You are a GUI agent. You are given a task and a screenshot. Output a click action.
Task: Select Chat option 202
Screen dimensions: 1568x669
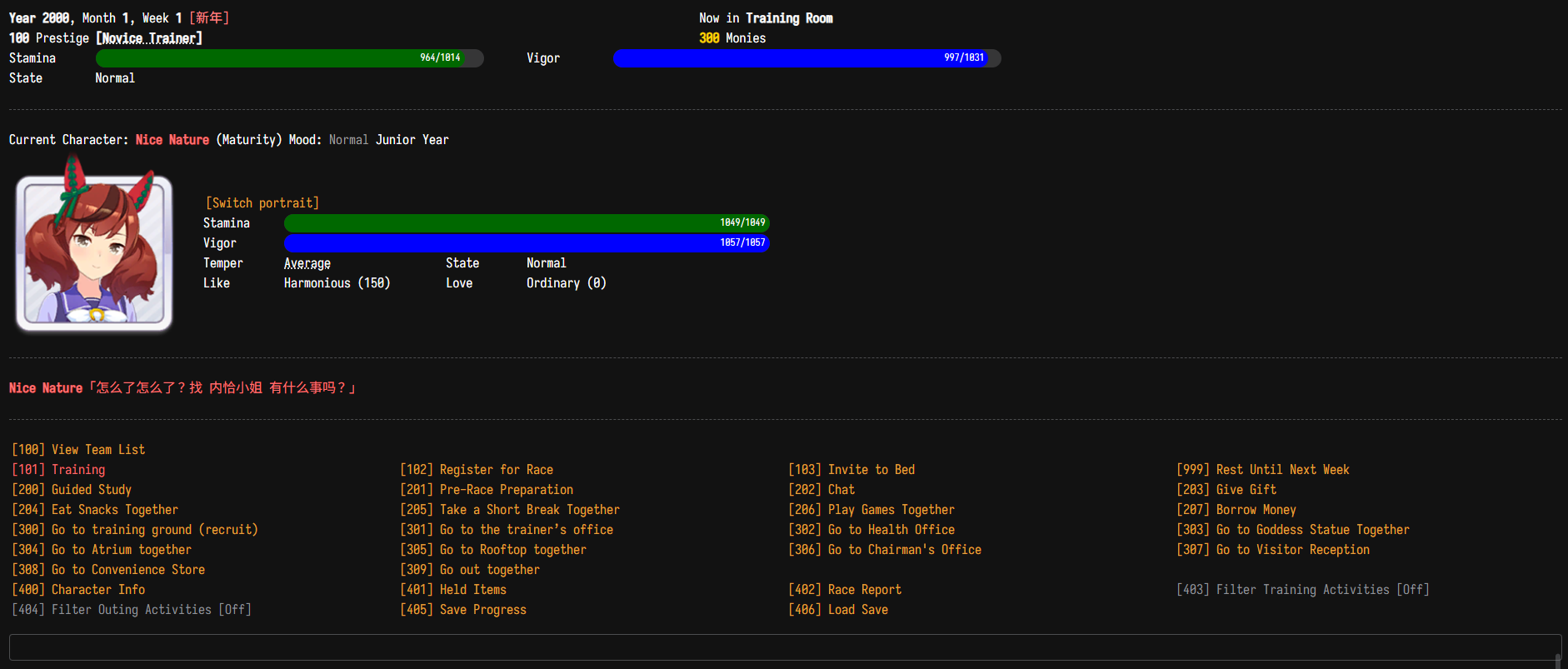tap(821, 490)
